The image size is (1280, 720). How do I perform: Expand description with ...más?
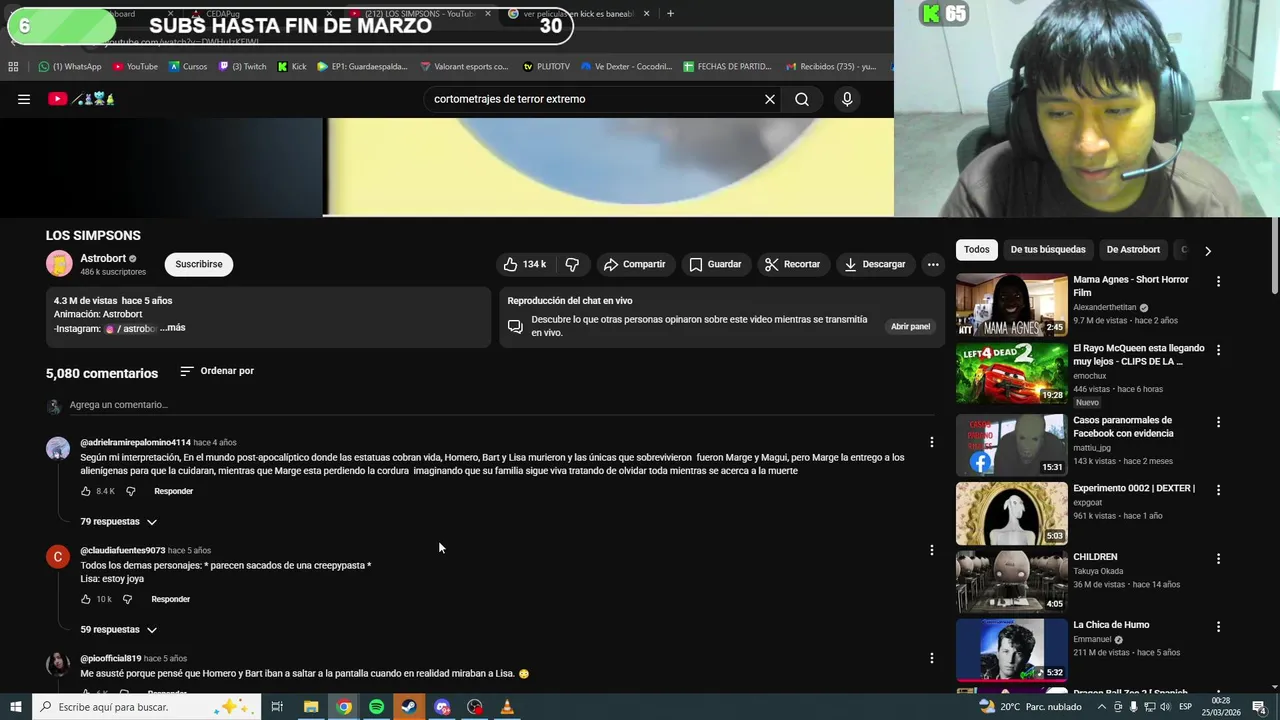[173, 328]
